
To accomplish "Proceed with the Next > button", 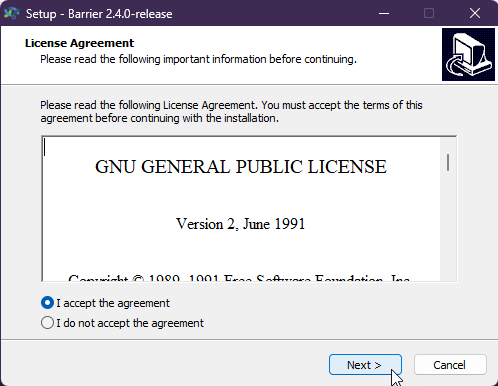I will coord(365,365).
